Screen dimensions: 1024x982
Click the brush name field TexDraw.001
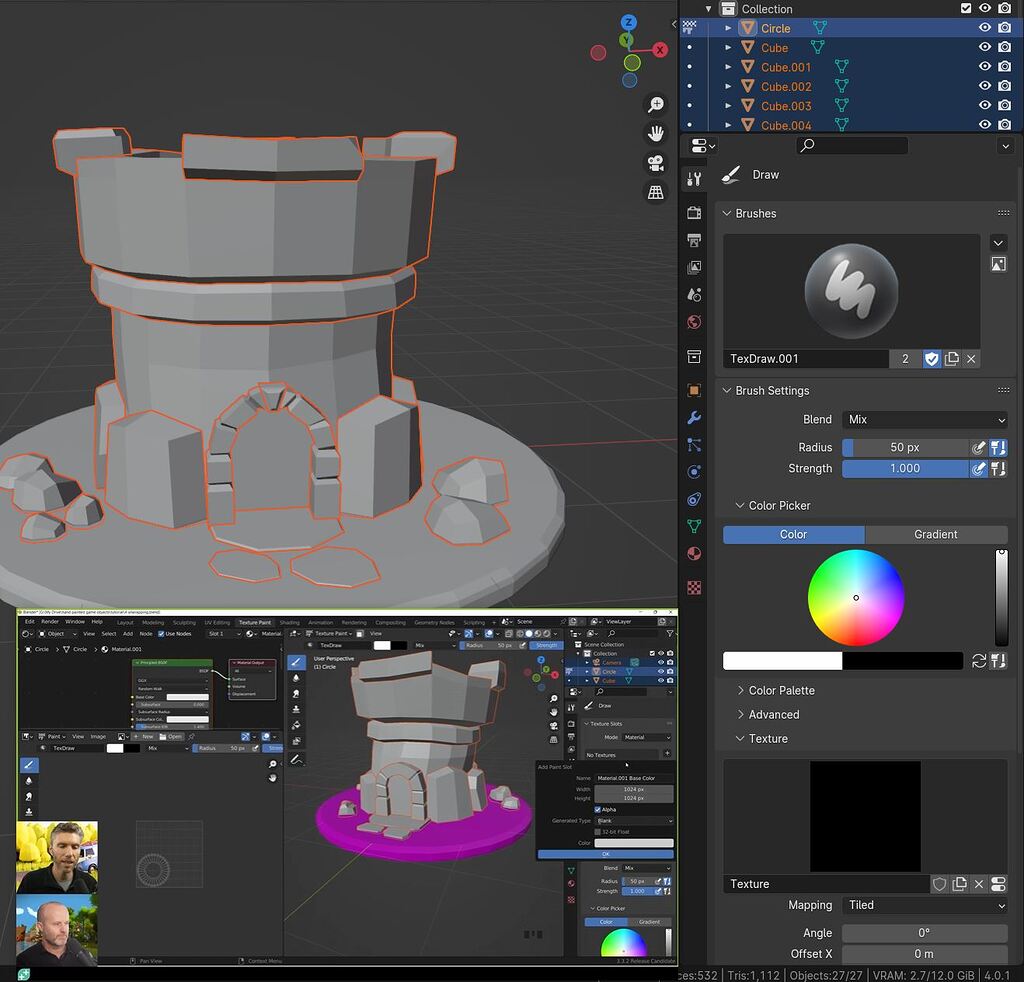tap(805, 359)
